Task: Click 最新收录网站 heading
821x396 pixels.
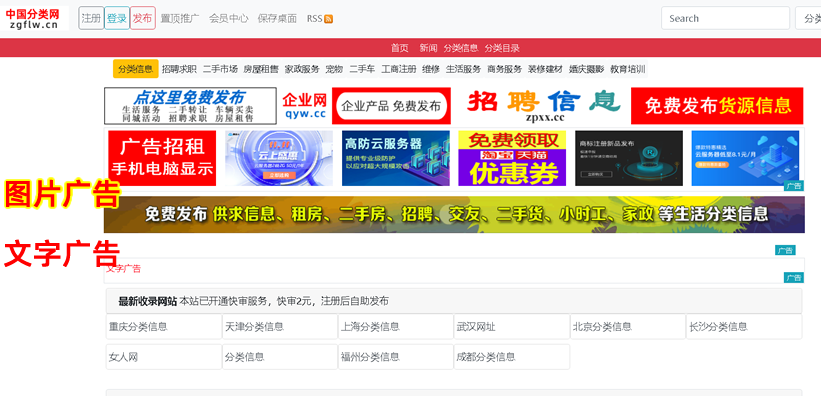Action: (148, 301)
